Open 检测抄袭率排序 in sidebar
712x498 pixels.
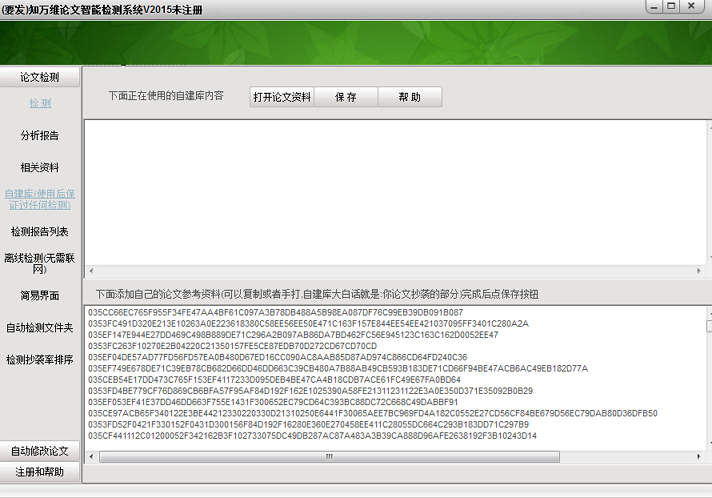point(40,360)
